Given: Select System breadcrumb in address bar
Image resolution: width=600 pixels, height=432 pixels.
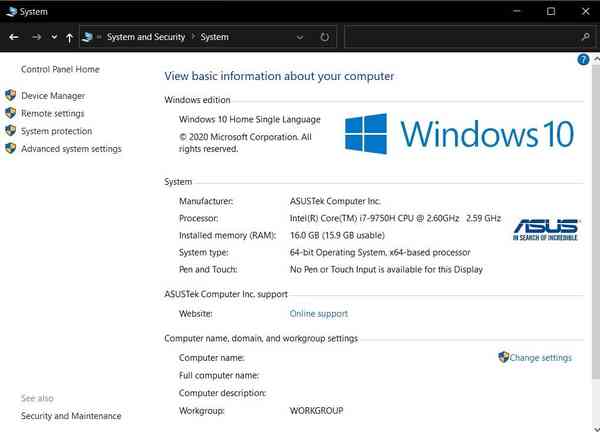Looking at the screenshot, I should point(214,37).
